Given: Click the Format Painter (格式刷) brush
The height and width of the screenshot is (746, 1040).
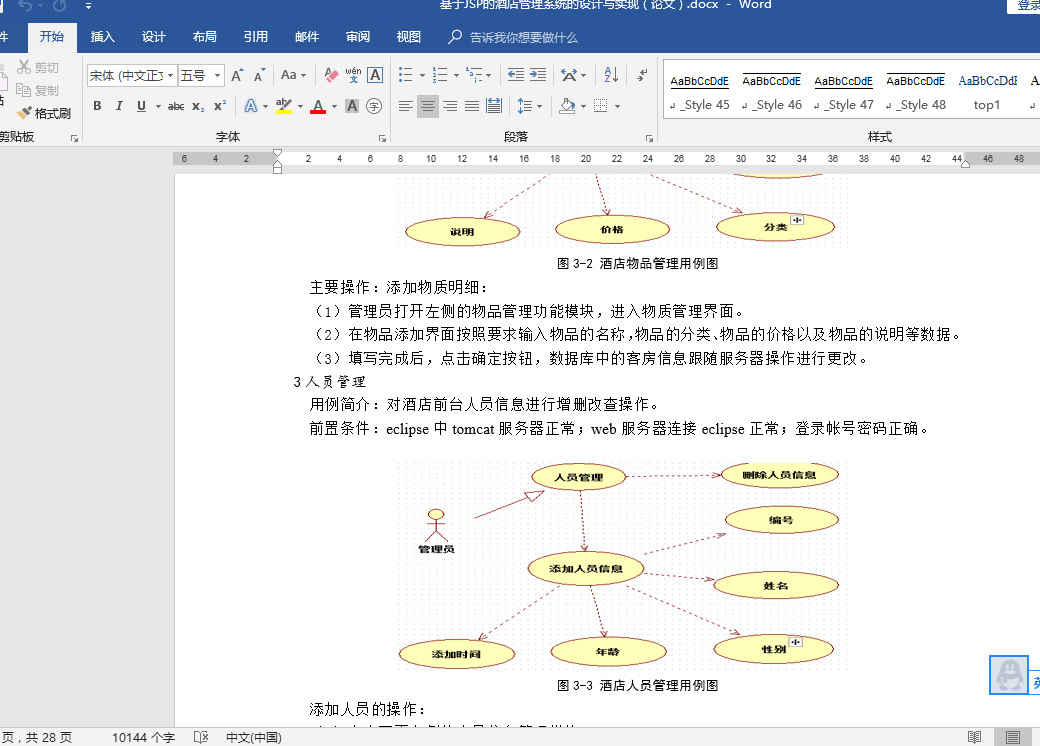Looking at the screenshot, I should (44, 113).
